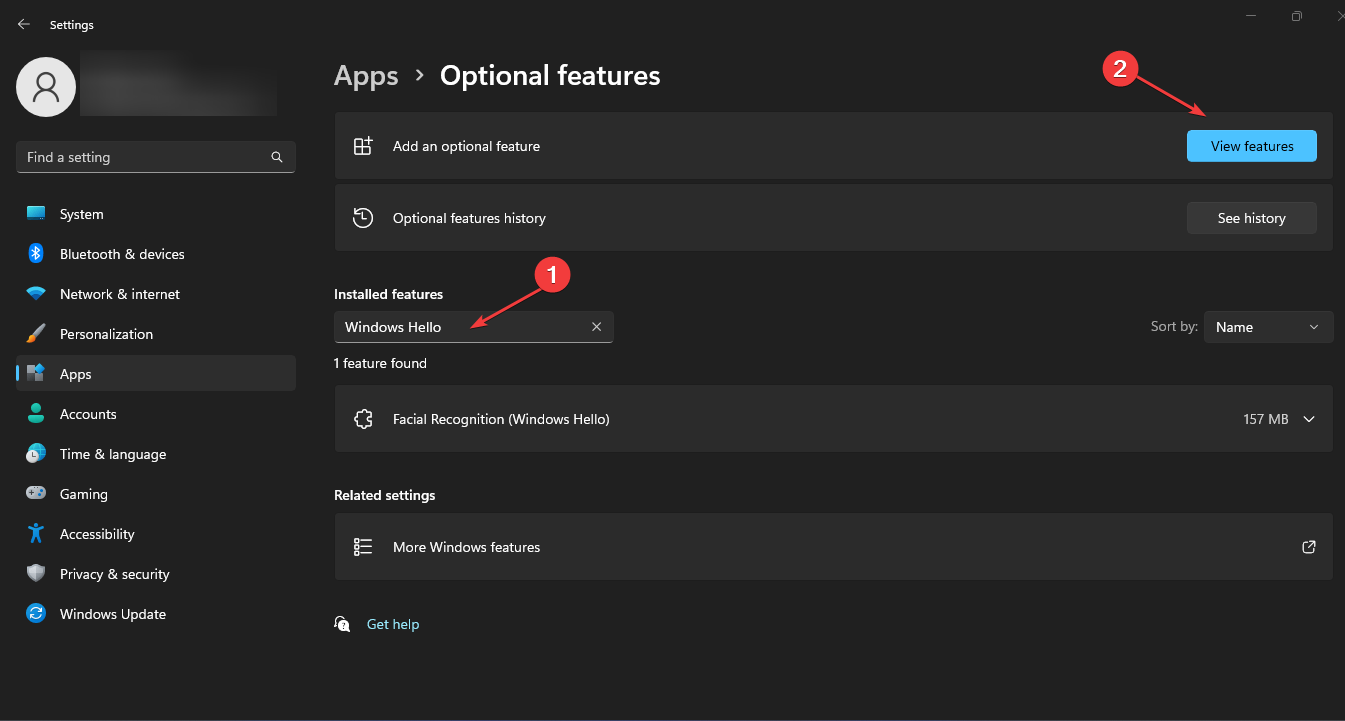Open Network & internet settings
Viewport: 1345px width, 721px height.
click(x=156, y=294)
